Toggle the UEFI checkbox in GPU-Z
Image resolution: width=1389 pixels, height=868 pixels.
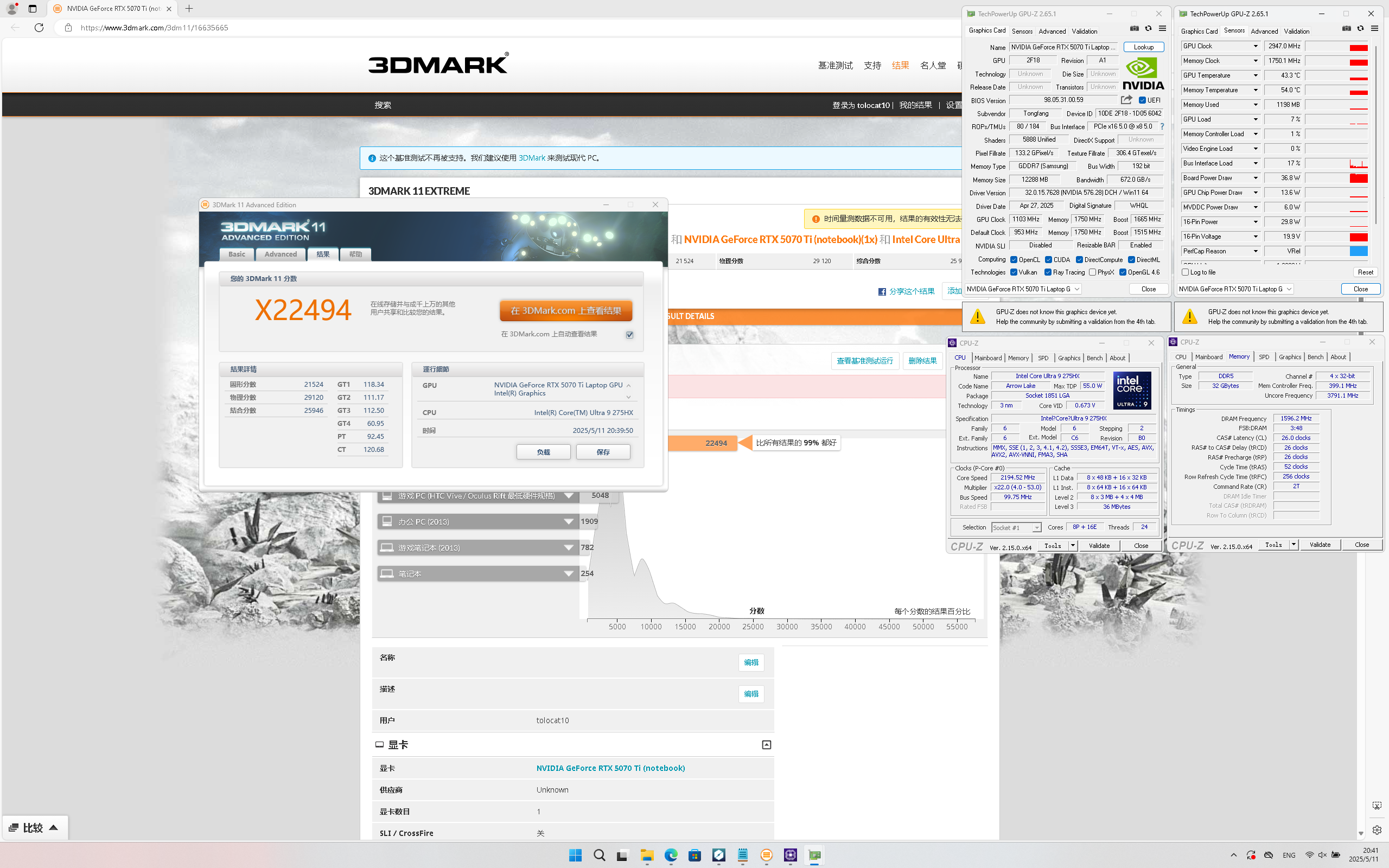tap(1142, 100)
